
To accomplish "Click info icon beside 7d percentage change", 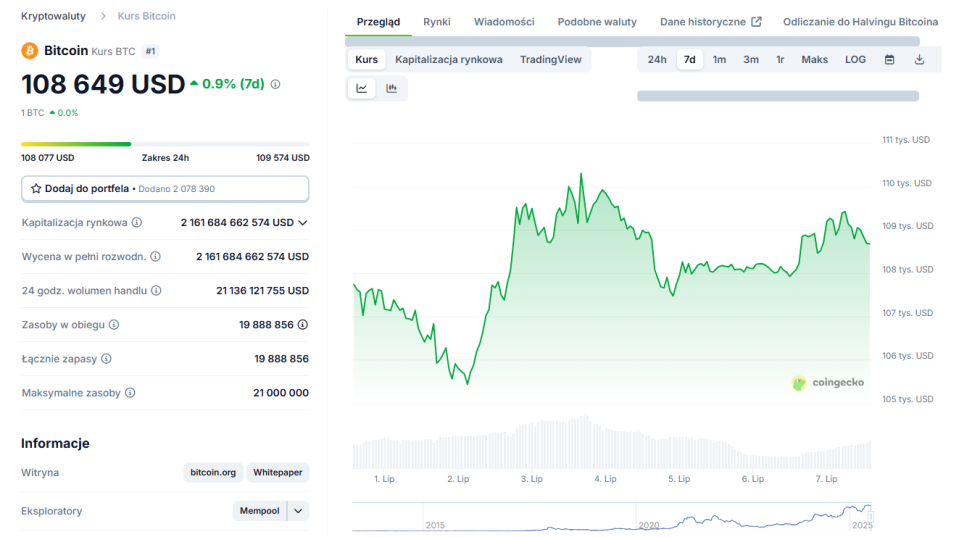I will point(276,85).
